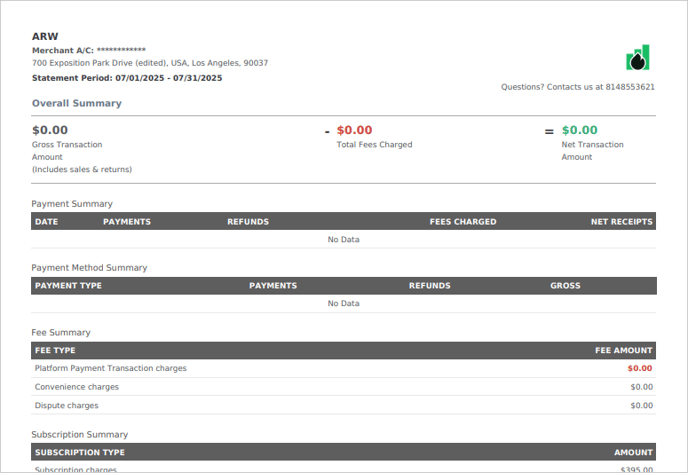The width and height of the screenshot is (688, 473).
Task: Click the PAYMENT TYPE column header
Action: click(68, 286)
